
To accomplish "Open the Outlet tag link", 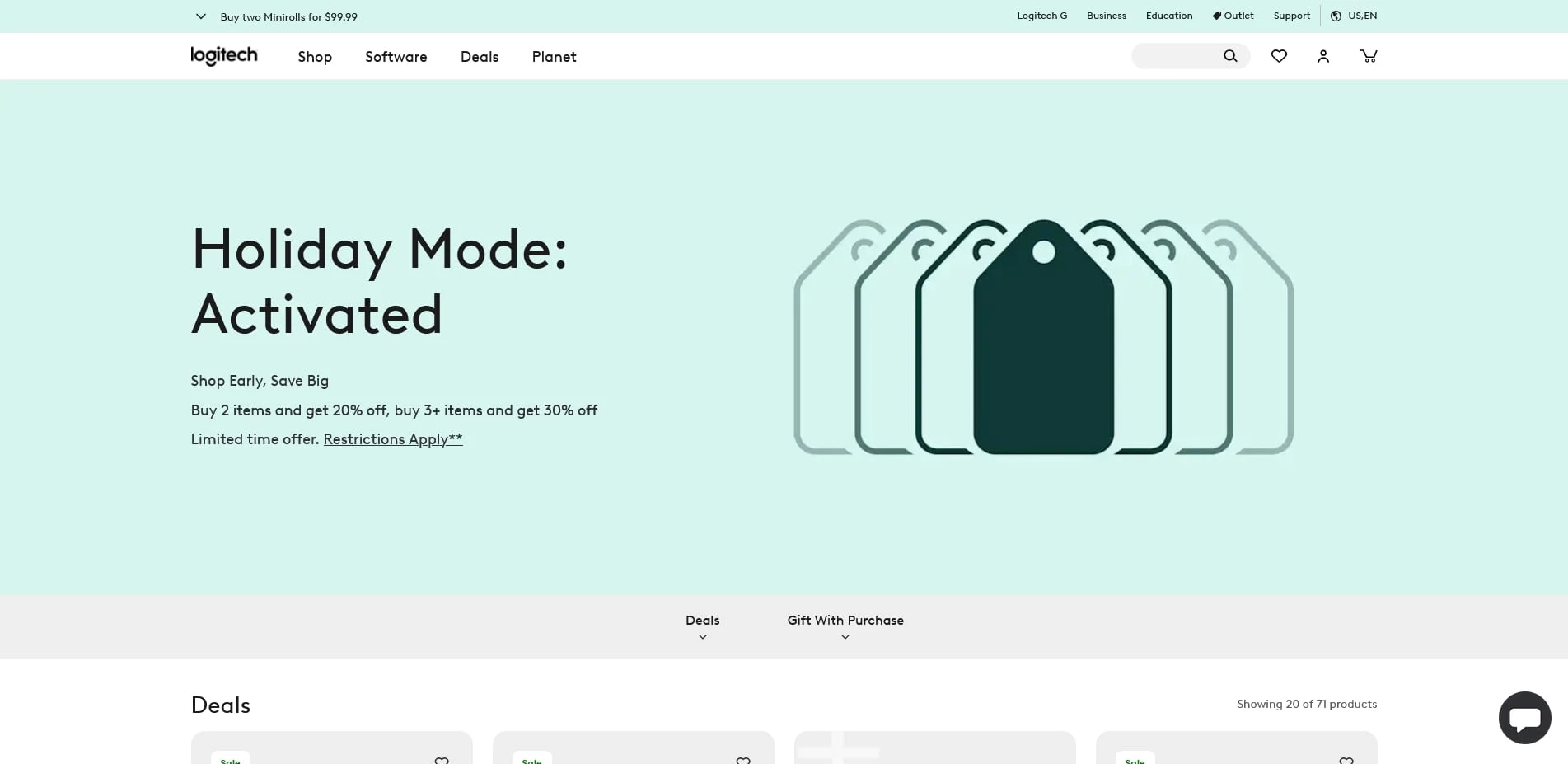I will (x=1233, y=16).
